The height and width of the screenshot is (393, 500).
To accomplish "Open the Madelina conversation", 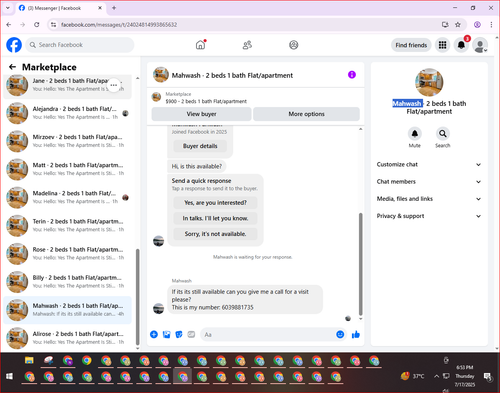I will [x=67, y=197].
